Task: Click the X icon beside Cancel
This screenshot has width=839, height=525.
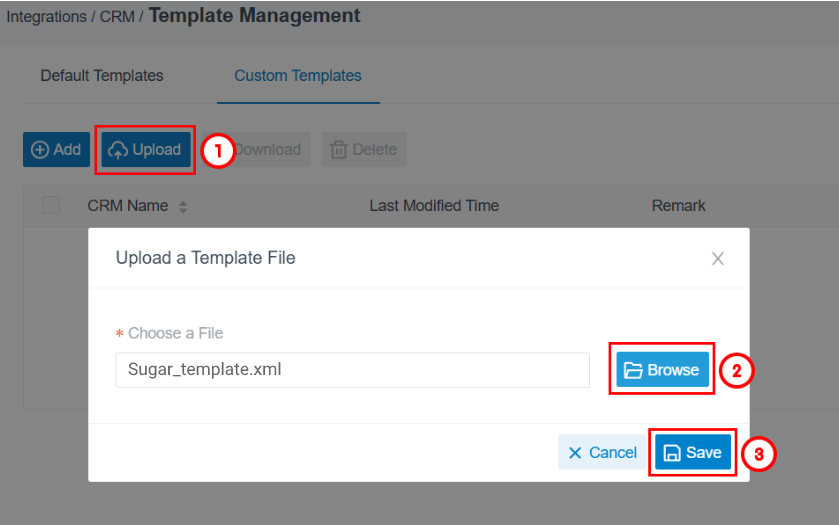Action: tap(575, 453)
